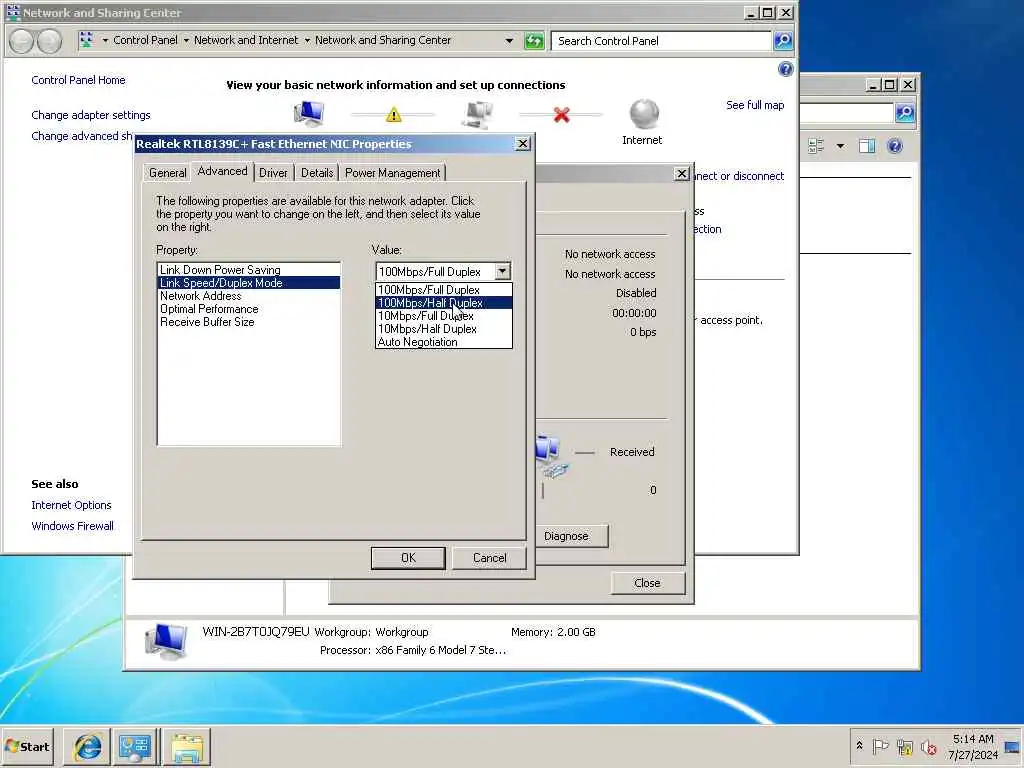The width and height of the screenshot is (1024, 768).
Task: Select Link Down Power Saving property
Action: coord(248,270)
